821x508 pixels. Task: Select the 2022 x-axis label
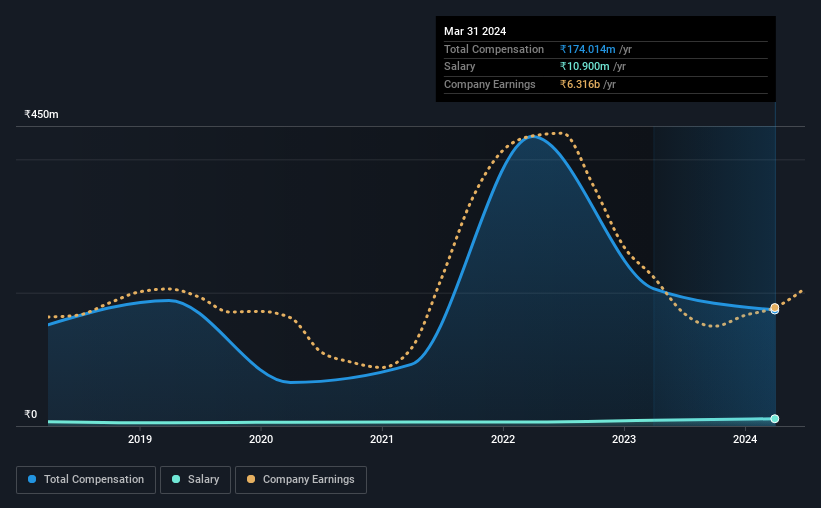(503, 439)
